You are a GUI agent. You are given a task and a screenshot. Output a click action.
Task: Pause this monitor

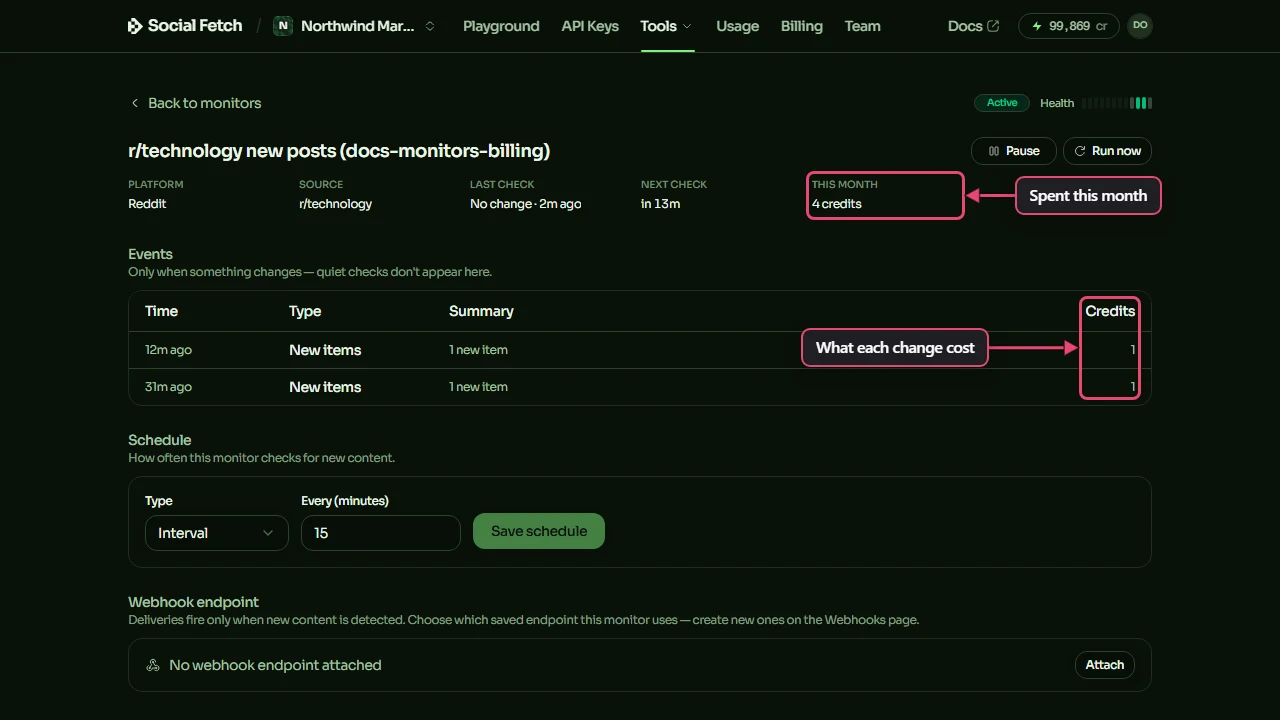(1014, 151)
